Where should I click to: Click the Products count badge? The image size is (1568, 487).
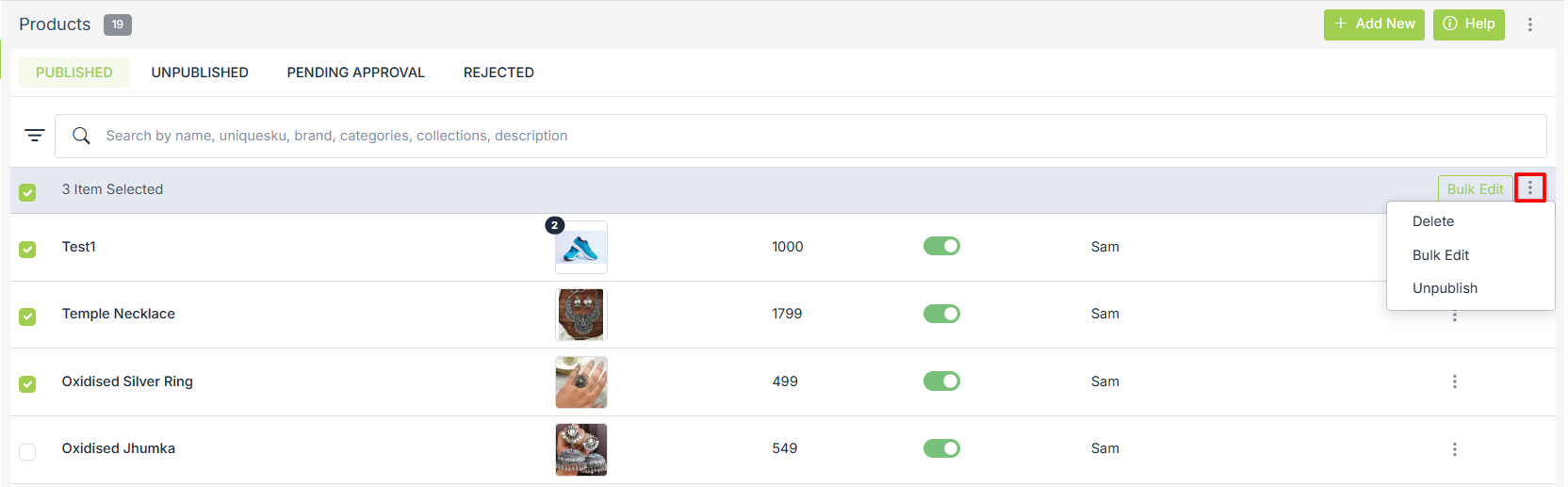(117, 24)
